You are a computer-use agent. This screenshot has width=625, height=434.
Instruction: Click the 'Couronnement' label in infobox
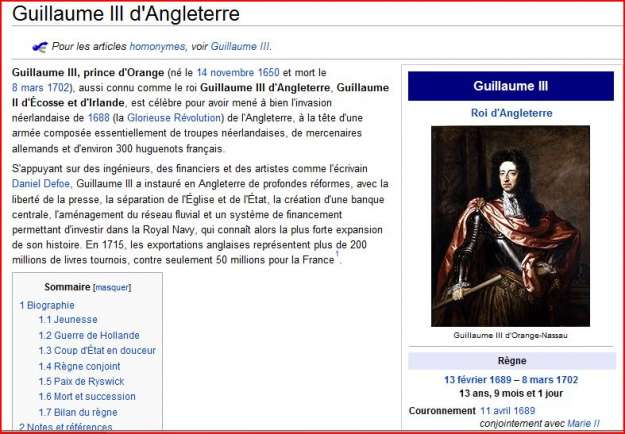(442, 411)
